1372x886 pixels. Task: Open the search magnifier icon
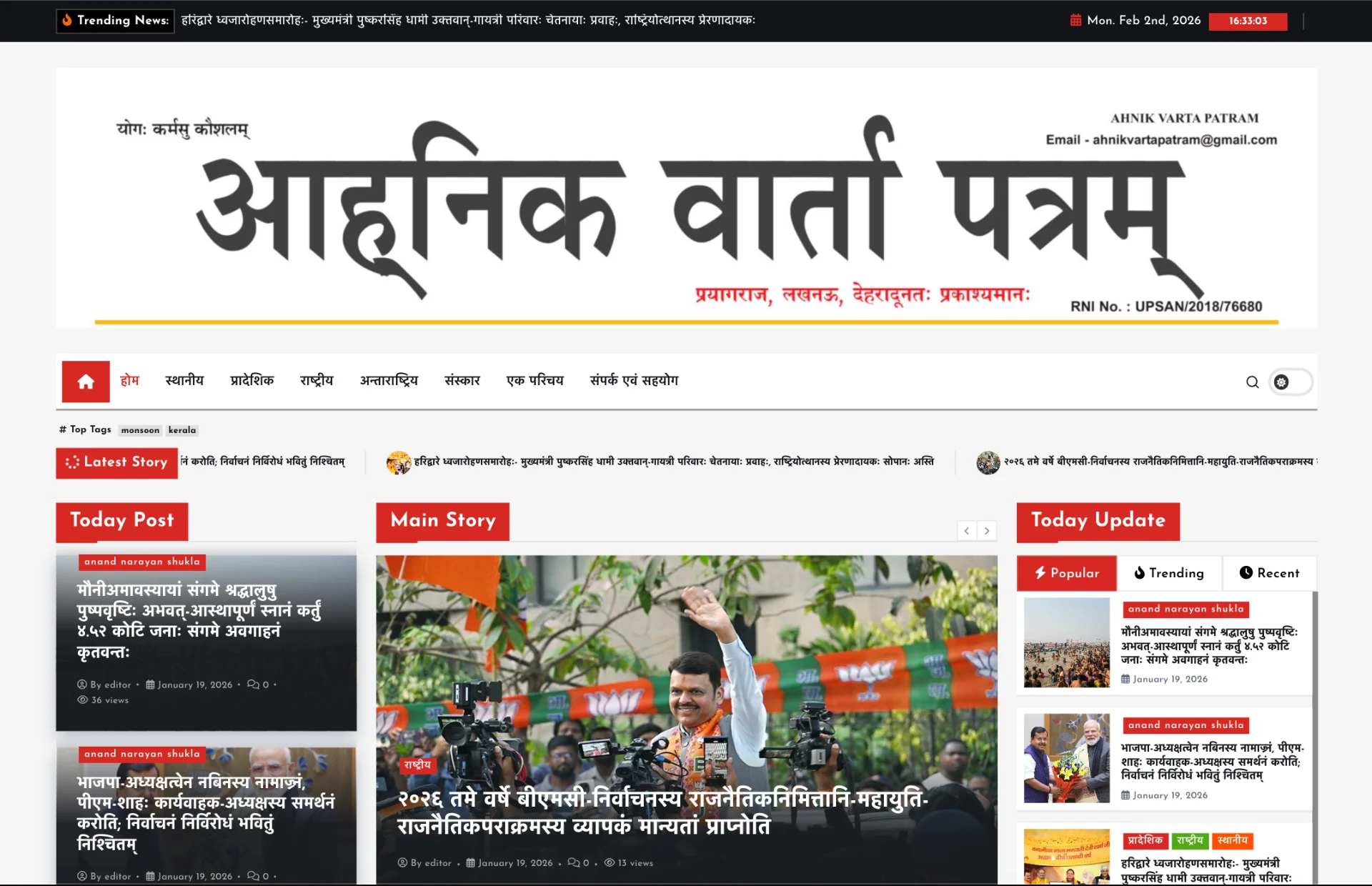(1252, 382)
